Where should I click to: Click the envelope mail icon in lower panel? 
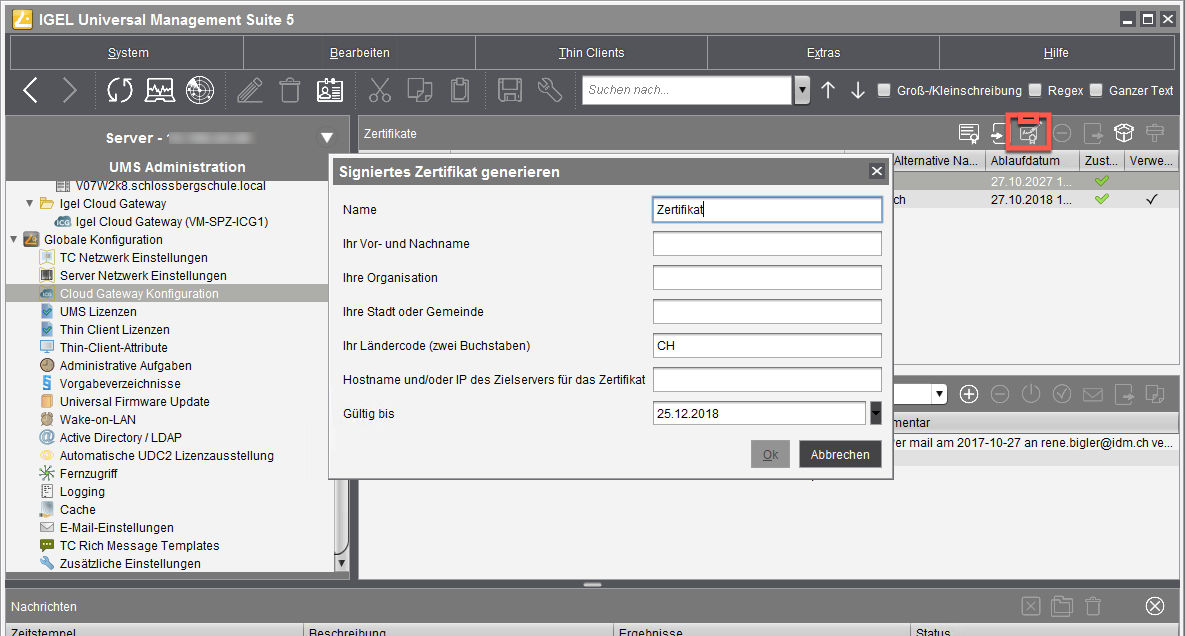pos(1093,393)
